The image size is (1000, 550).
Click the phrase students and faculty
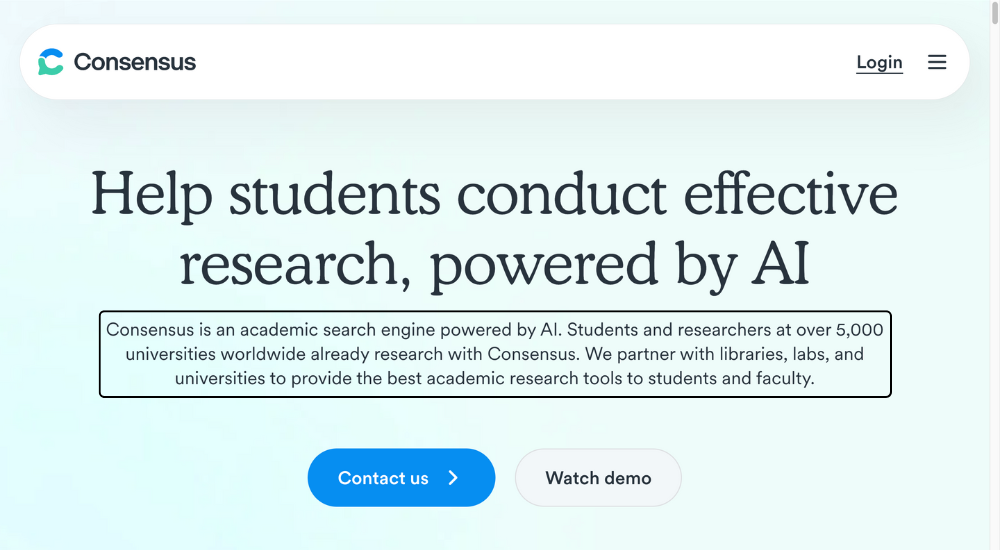point(731,378)
